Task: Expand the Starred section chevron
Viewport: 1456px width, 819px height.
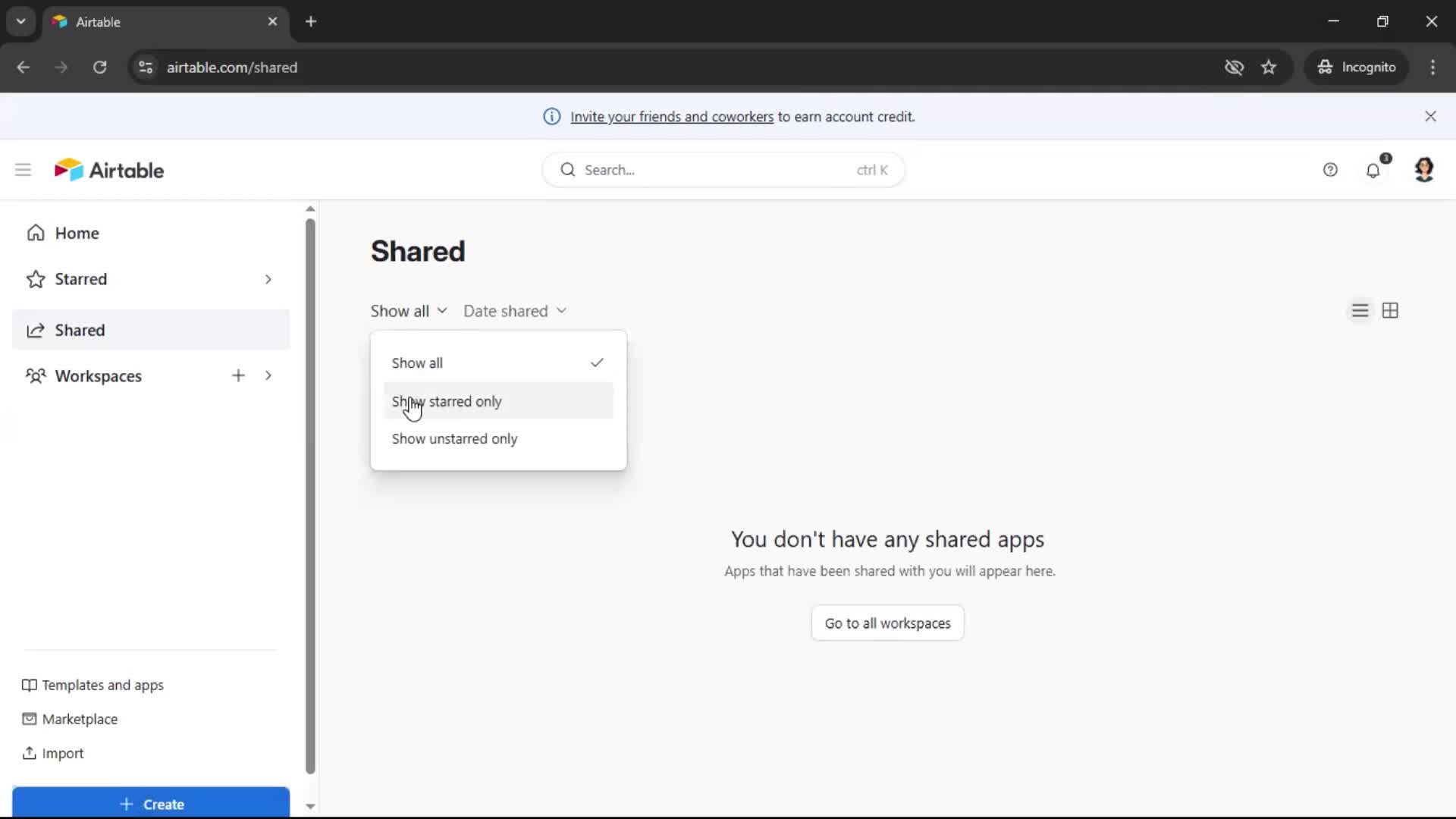Action: tap(268, 279)
